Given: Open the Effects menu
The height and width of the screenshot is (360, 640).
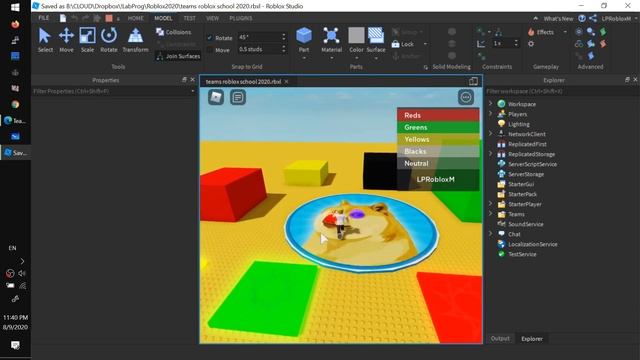Looking at the screenshot, I should click(x=541, y=32).
